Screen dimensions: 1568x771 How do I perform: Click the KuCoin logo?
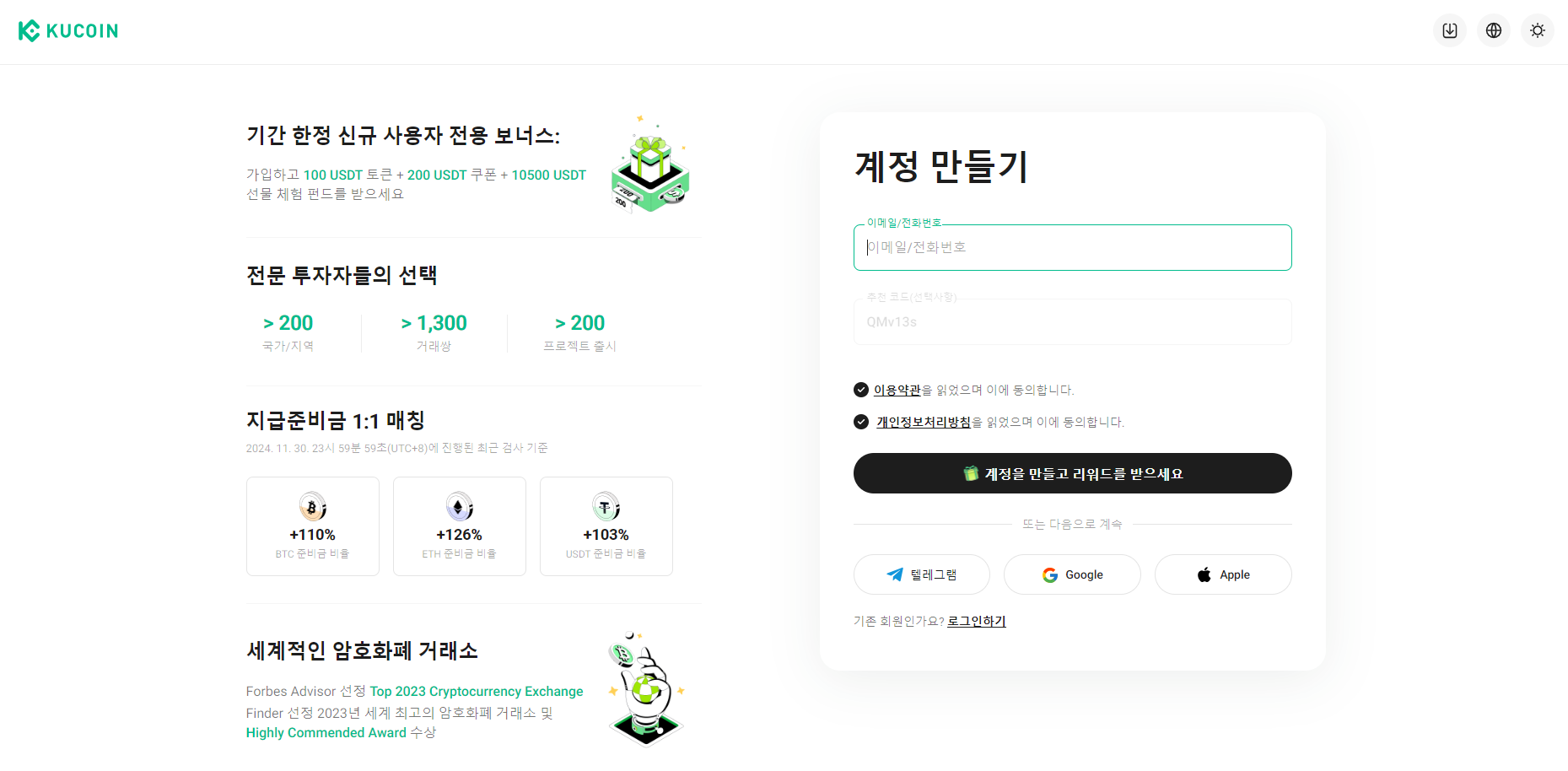(x=68, y=31)
